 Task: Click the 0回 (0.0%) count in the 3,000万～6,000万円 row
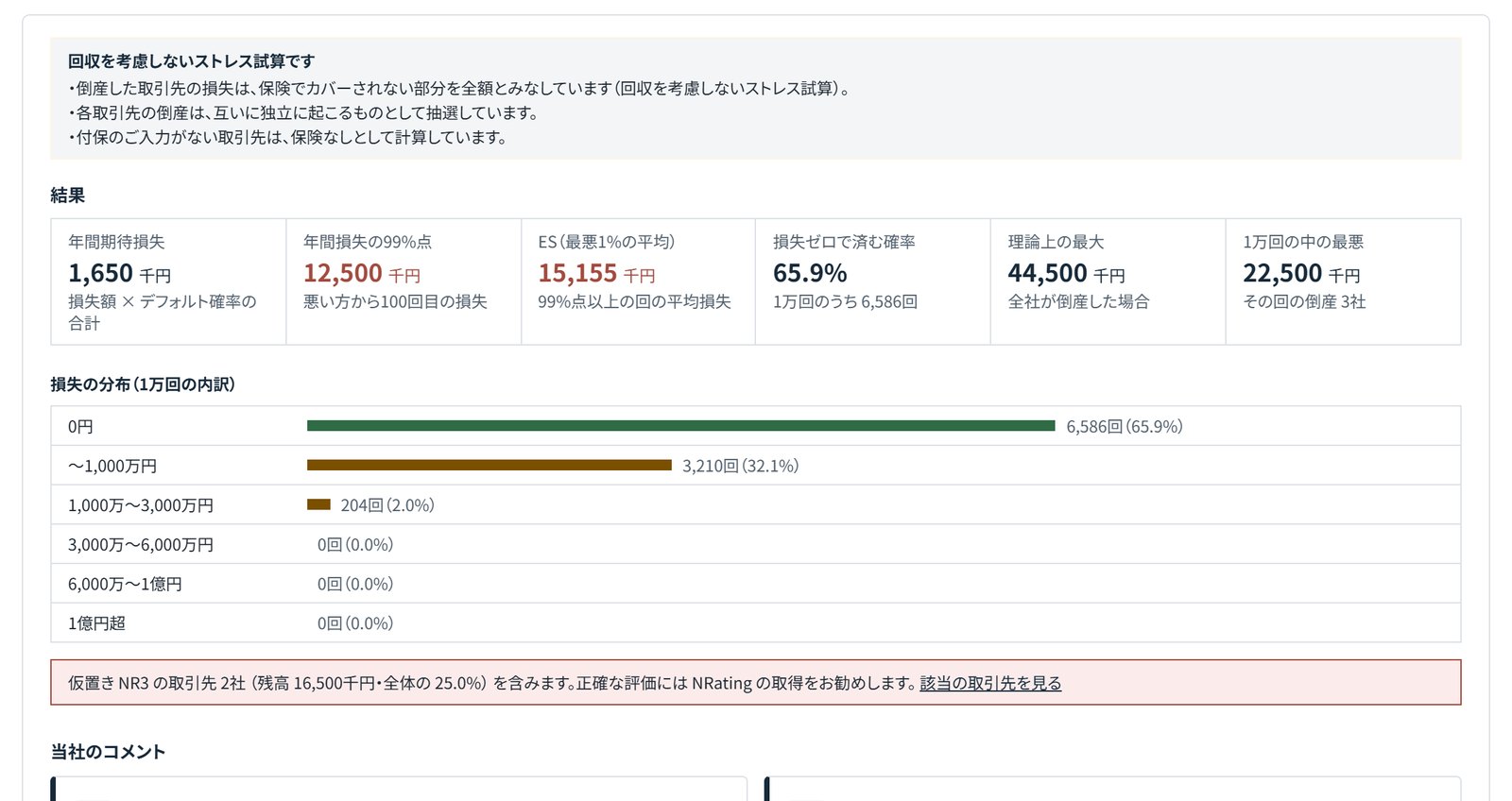355,545
